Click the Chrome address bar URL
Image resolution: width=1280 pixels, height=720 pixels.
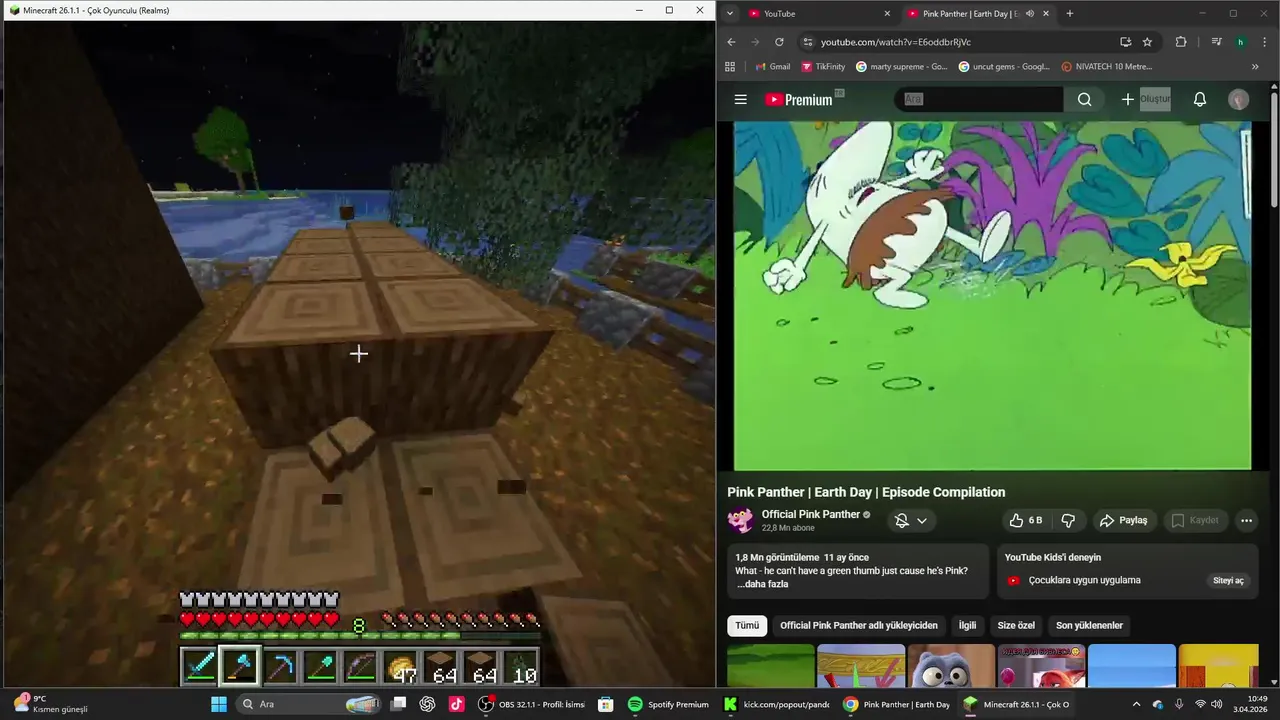tap(895, 42)
